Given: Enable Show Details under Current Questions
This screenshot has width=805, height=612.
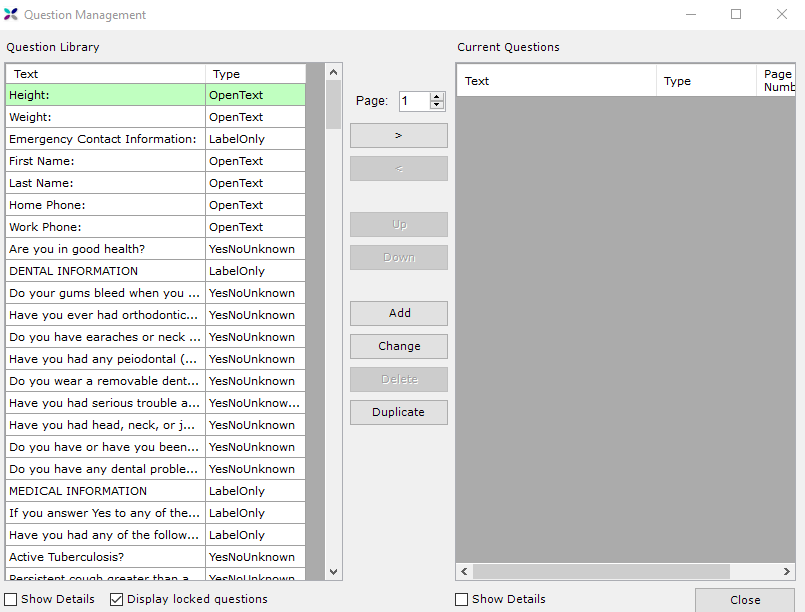Looking at the screenshot, I should pos(461,599).
